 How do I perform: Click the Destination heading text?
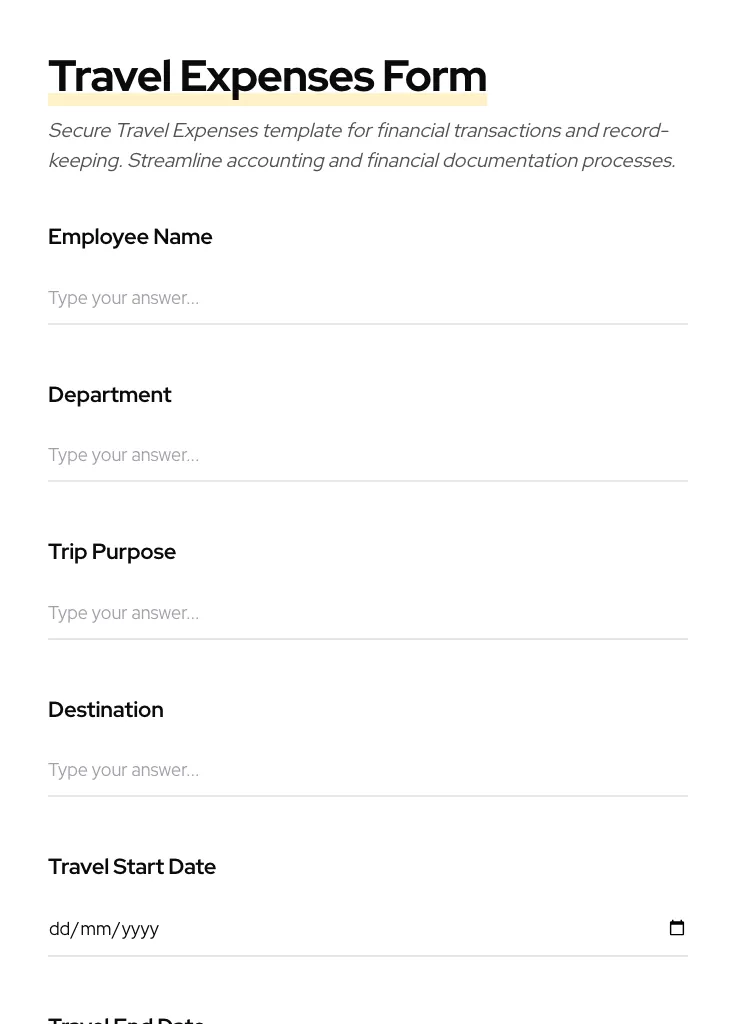[106, 709]
